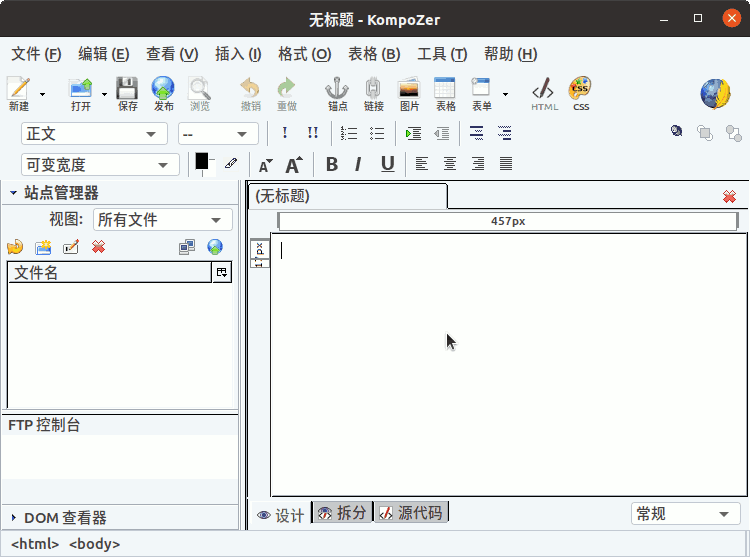The width and height of the screenshot is (750, 557).
Task: Click the definition description icon
Action: coord(505,133)
